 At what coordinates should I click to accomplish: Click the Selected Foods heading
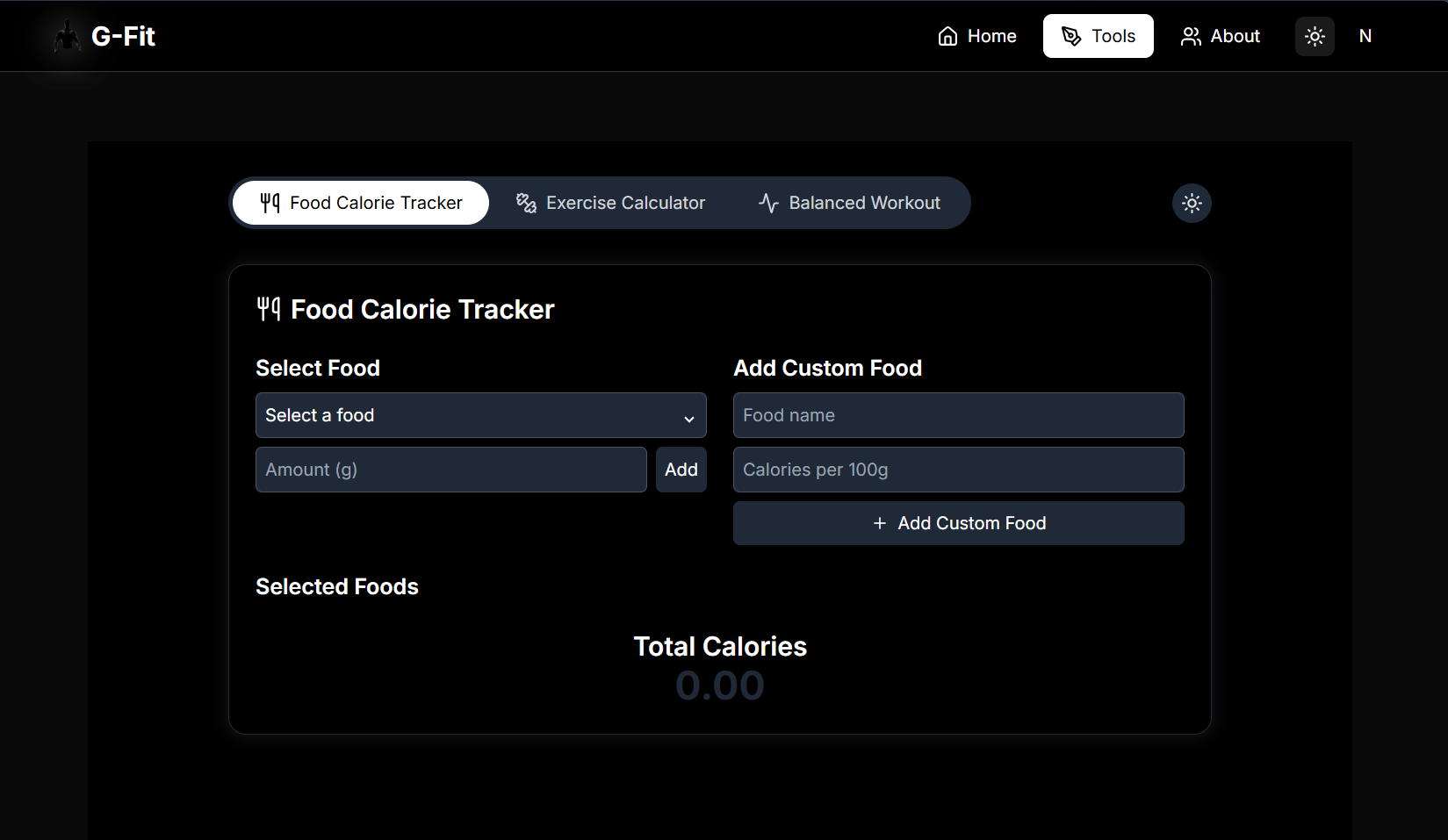[337, 586]
